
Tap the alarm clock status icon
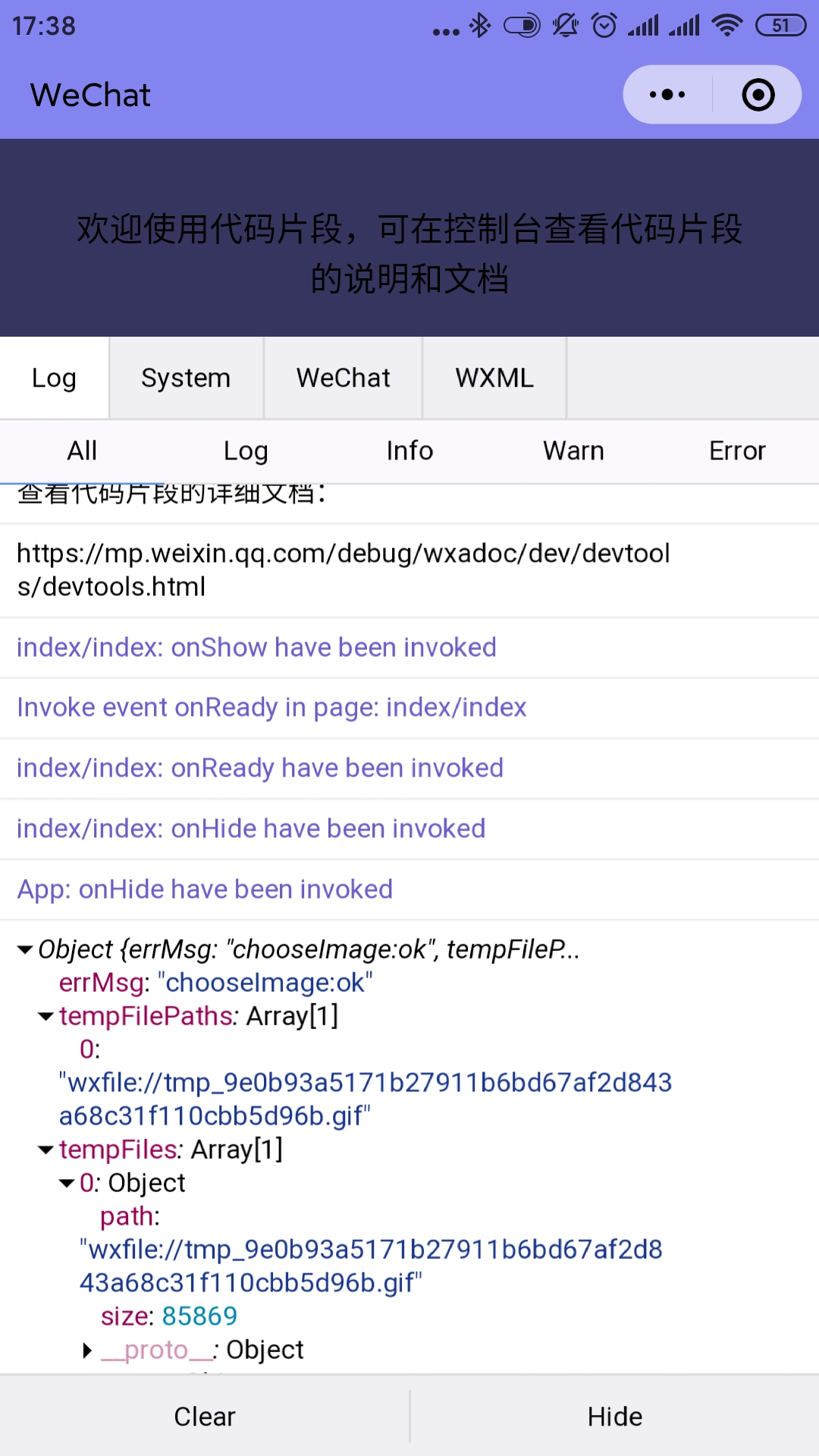[604, 26]
